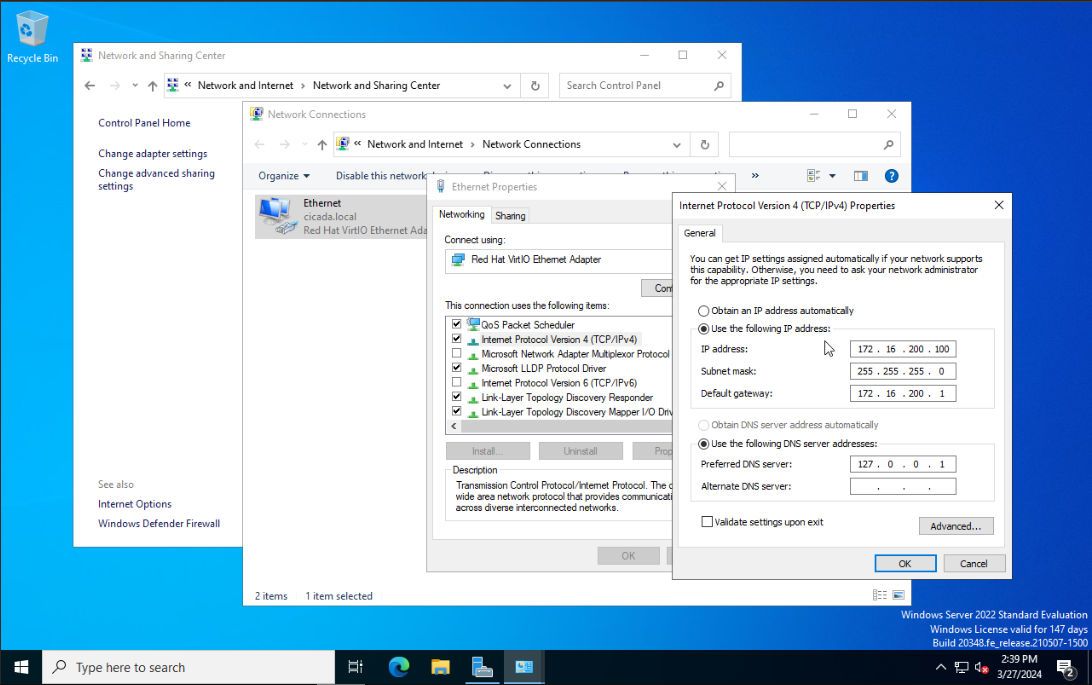Click Network and Internet in Sharing Center breadcrumb
Image resolution: width=1092 pixels, height=685 pixels.
pyautogui.click(x=245, y=85)
